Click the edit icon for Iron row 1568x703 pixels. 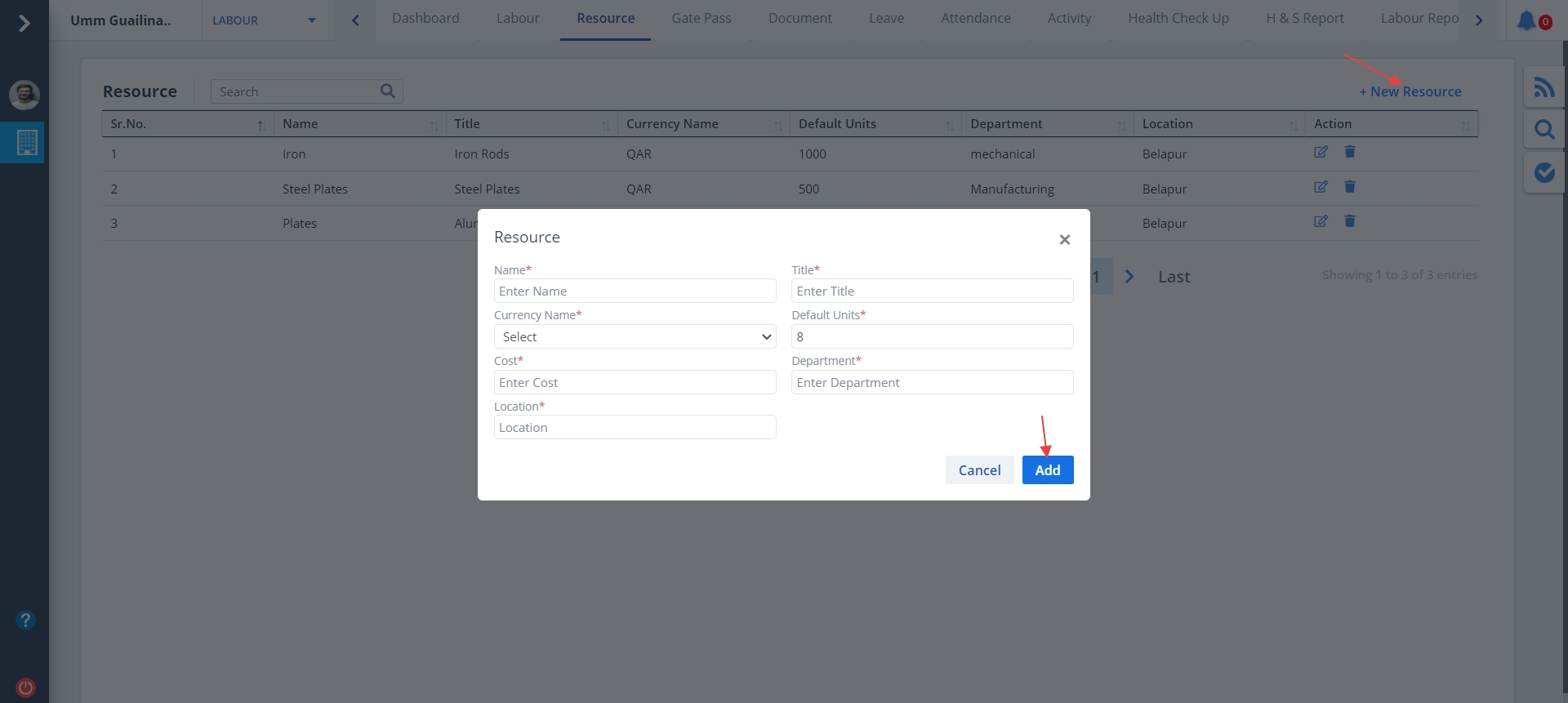point(1321,152)
